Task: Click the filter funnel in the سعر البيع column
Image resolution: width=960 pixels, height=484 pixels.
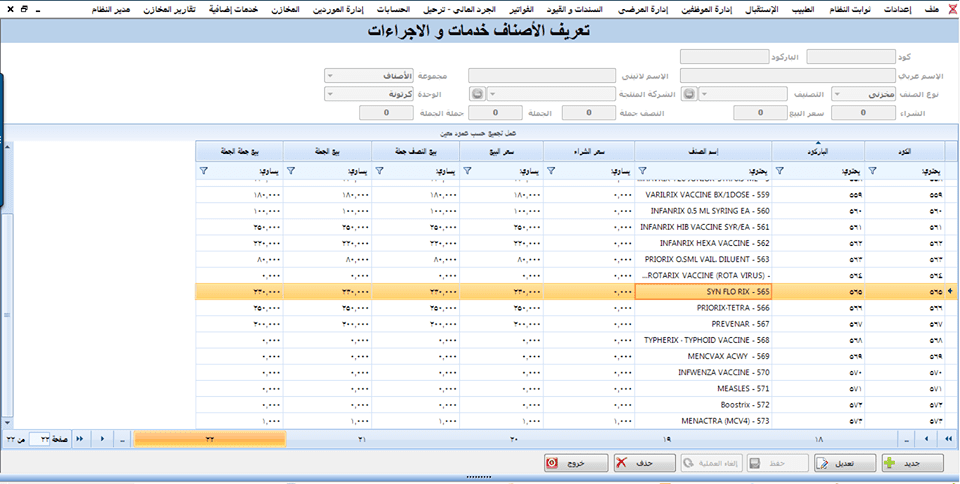Action: point(466,171)
